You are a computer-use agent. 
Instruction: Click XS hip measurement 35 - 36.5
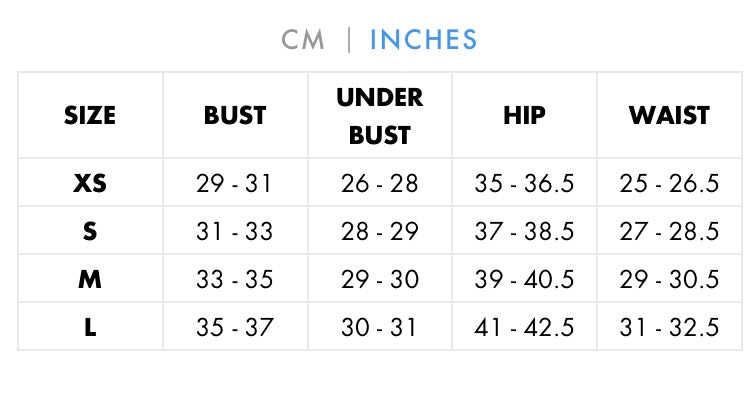(x=524, y=183)
